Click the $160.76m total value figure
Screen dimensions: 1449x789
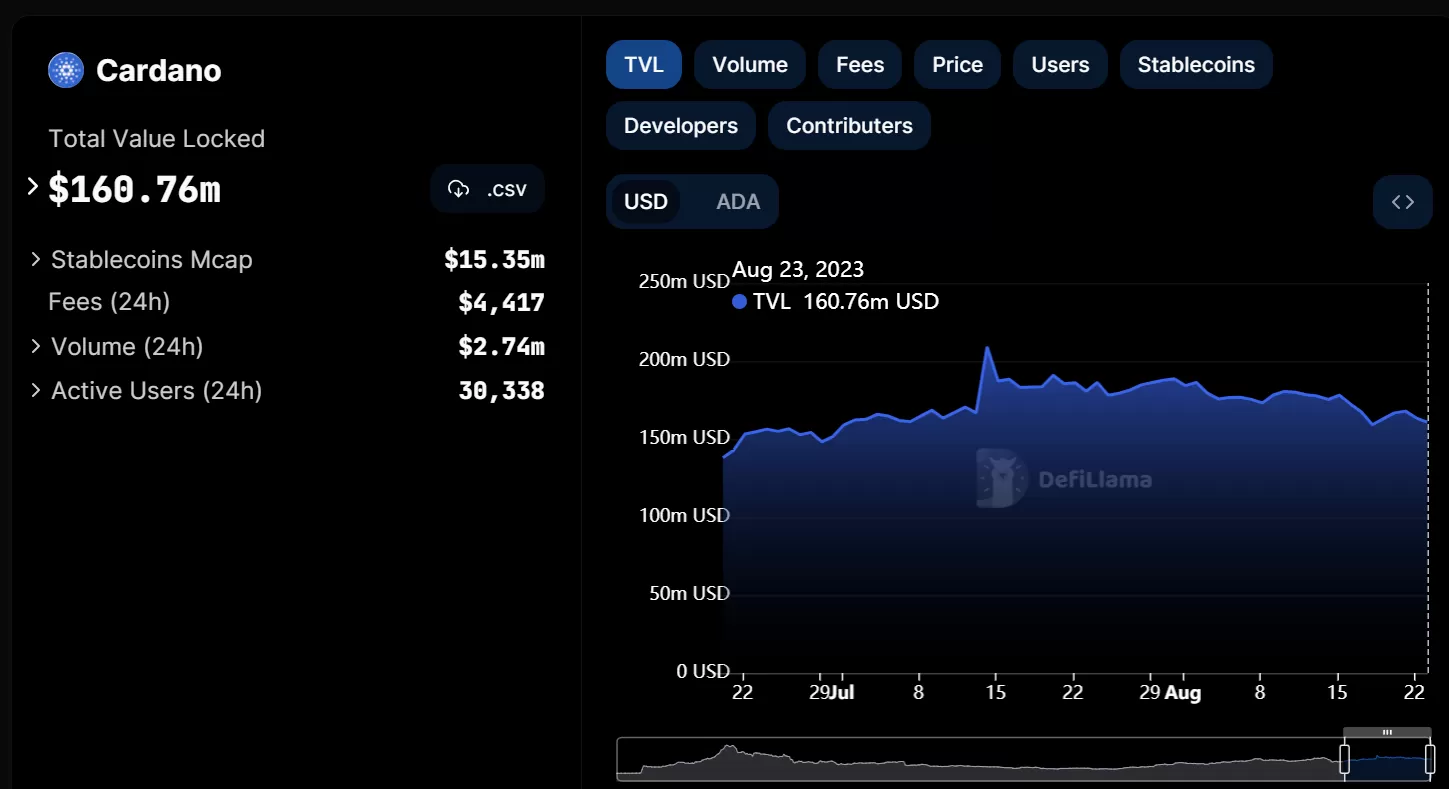(134, 188)
